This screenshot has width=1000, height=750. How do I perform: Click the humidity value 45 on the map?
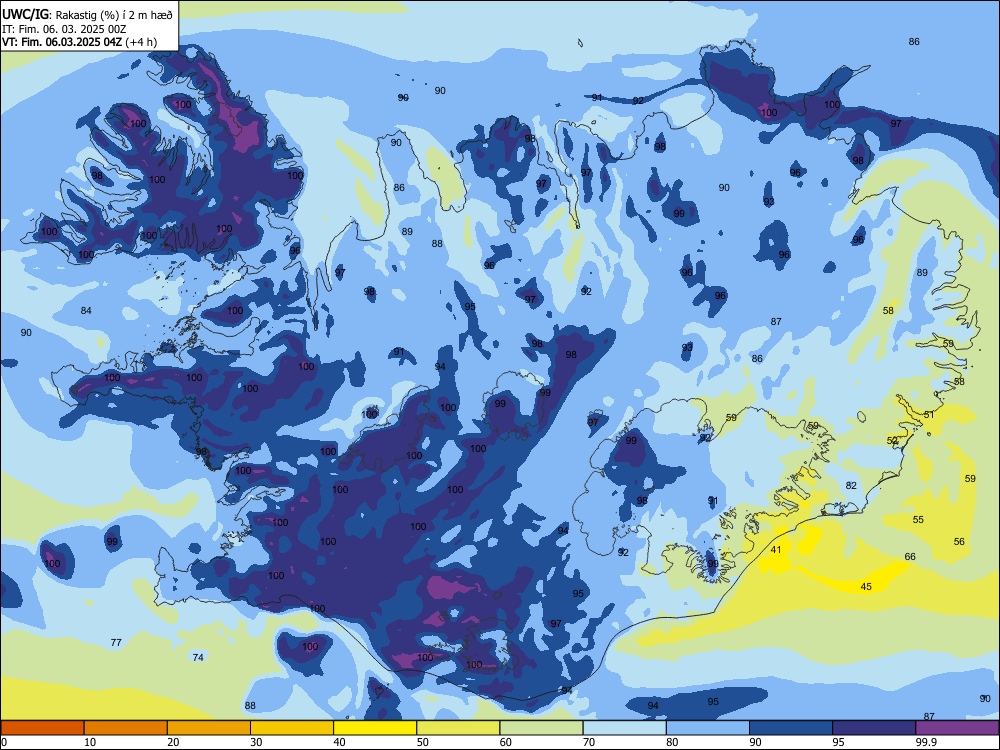point(866,586)
